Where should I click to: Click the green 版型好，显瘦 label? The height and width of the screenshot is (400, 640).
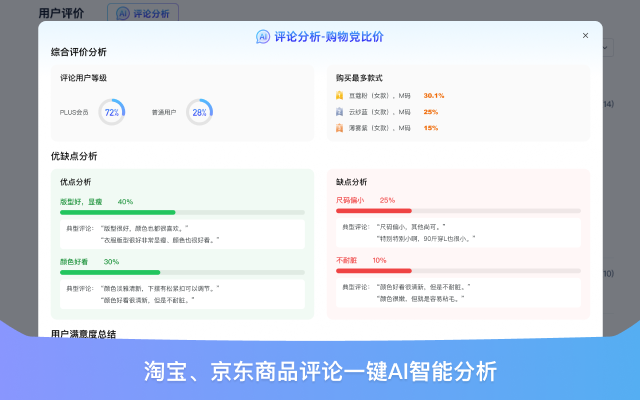(81, 202)
